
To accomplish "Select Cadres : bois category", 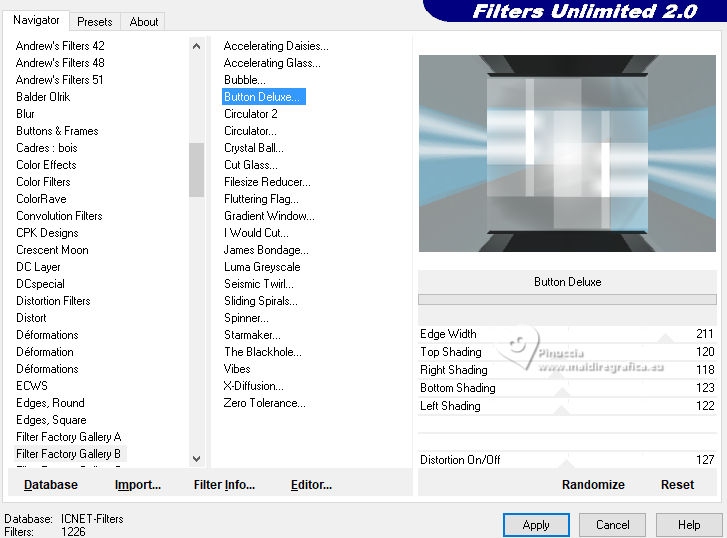I will pyautogui.click(x=47, y=148).
